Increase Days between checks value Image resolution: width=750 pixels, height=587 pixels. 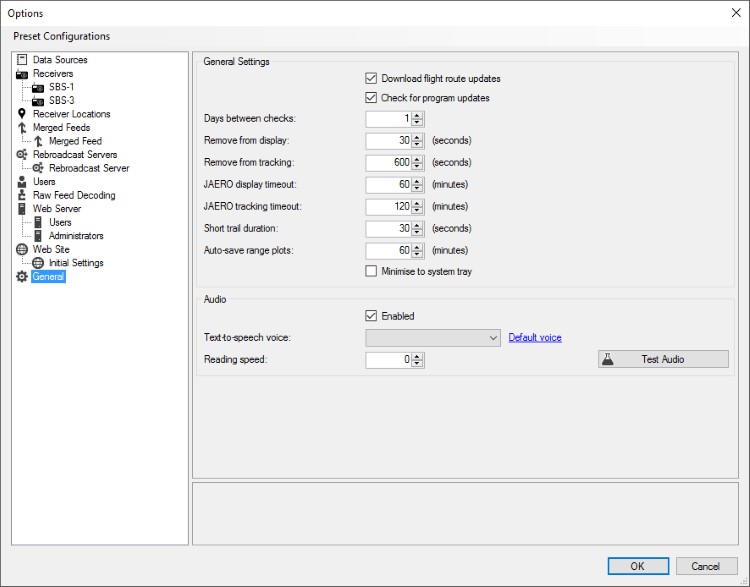(418, 115)
